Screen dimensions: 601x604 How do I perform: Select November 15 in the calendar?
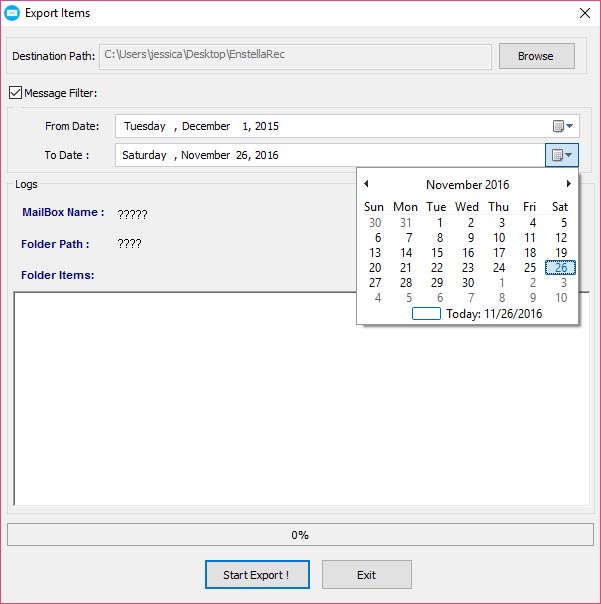click(437, 253)
